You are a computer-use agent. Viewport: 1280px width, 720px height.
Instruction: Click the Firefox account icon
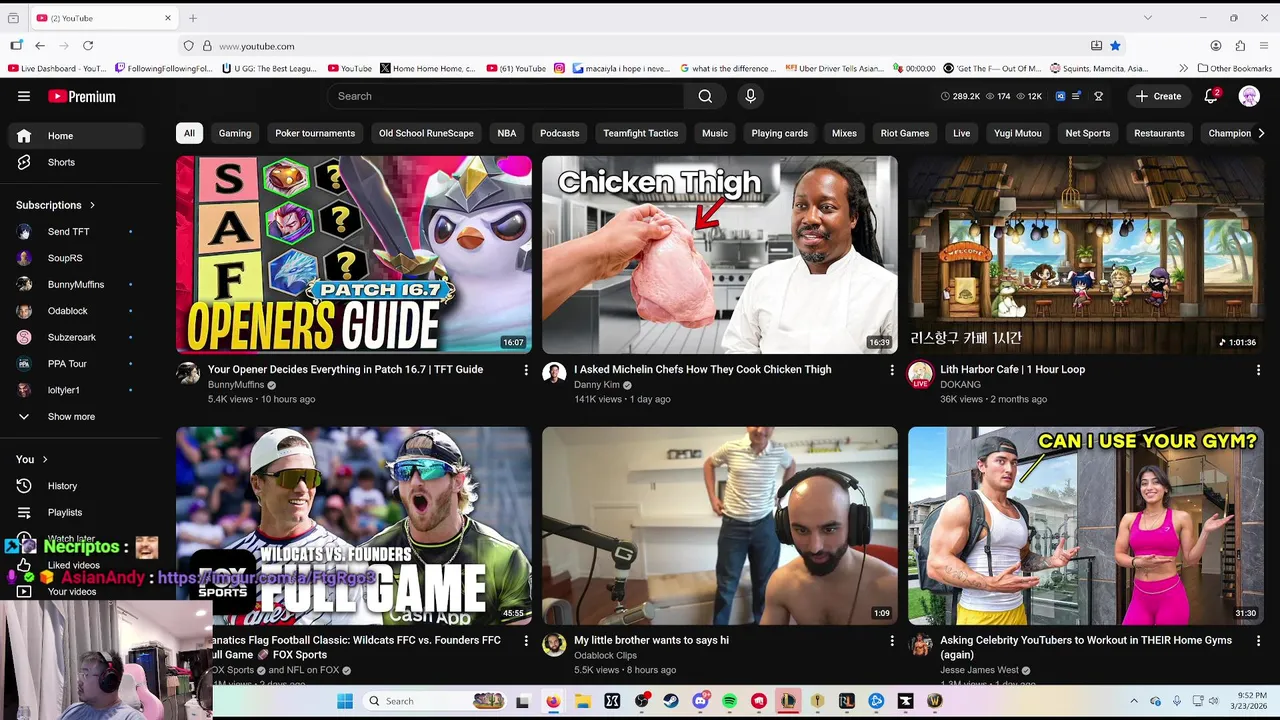pyautogui.click(x=1216, y=46)
